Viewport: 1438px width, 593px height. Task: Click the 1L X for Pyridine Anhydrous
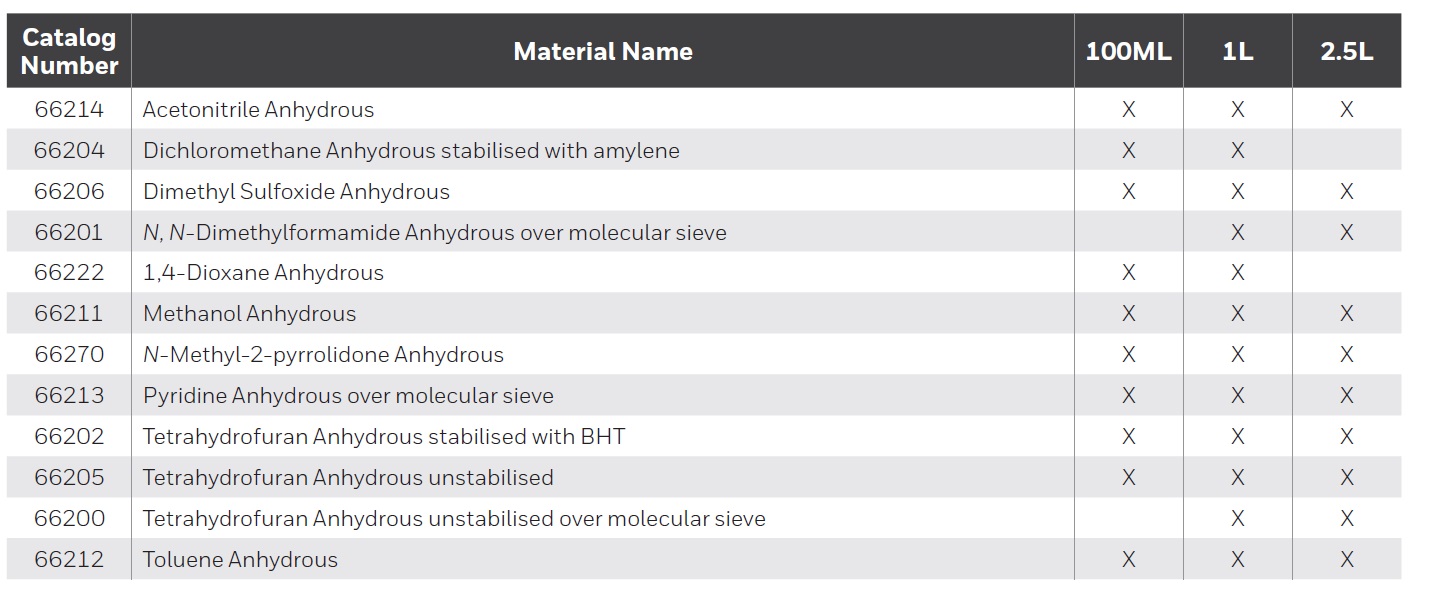1237,396
